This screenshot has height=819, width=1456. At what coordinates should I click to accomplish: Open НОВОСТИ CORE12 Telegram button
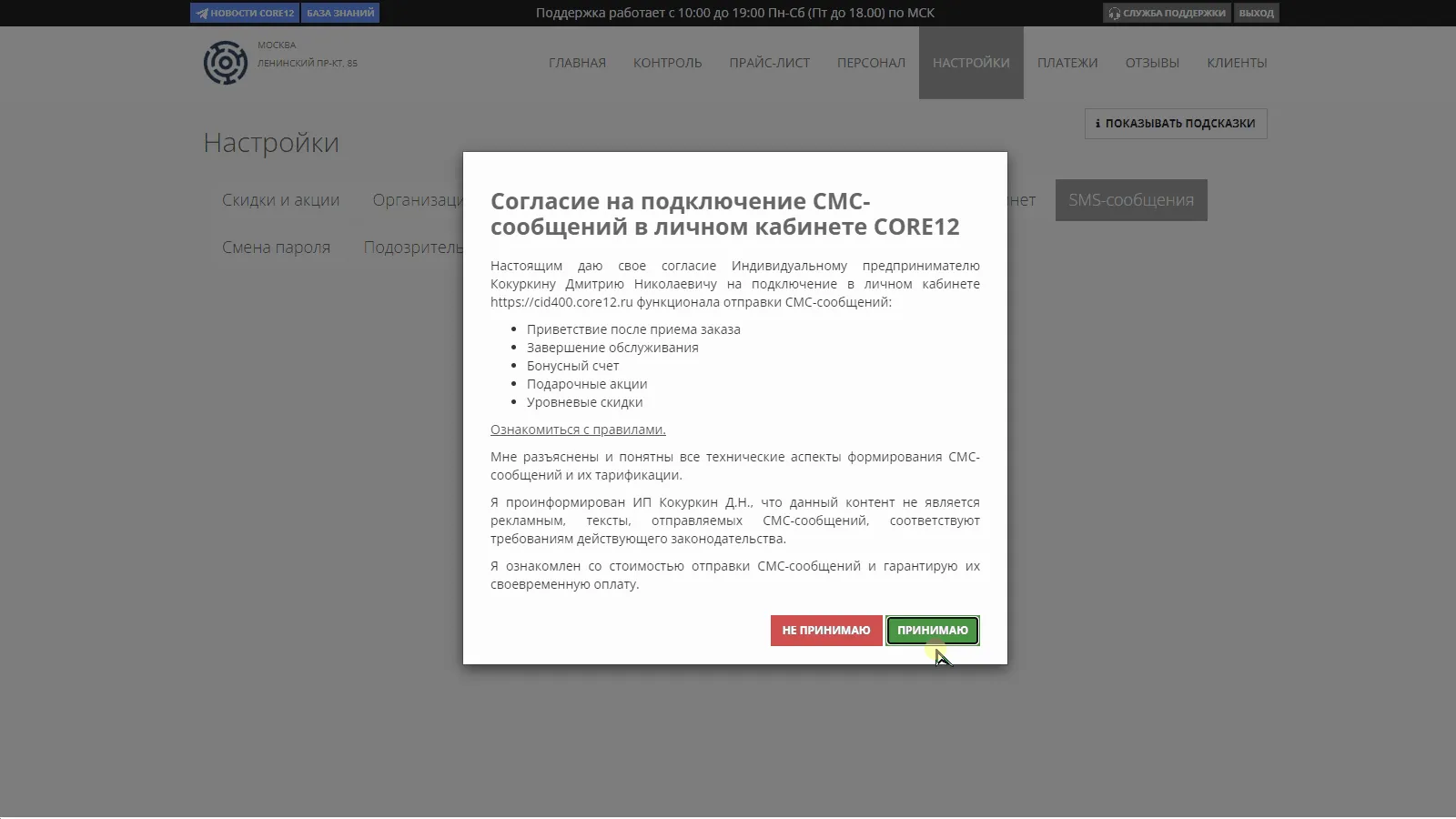245,13
